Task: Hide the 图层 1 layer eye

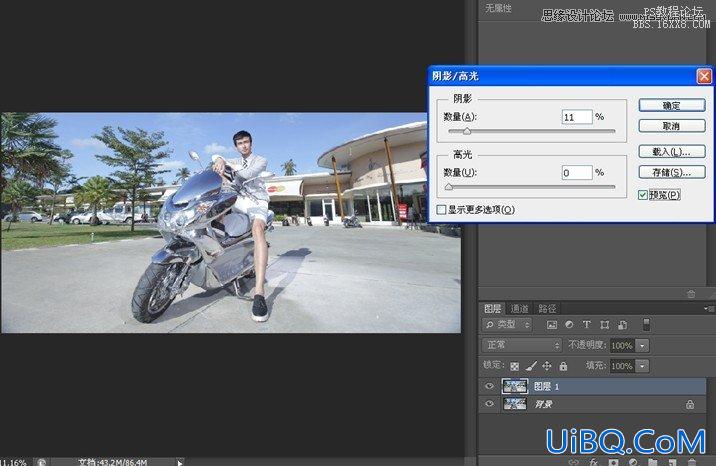Action: [490, 386]
